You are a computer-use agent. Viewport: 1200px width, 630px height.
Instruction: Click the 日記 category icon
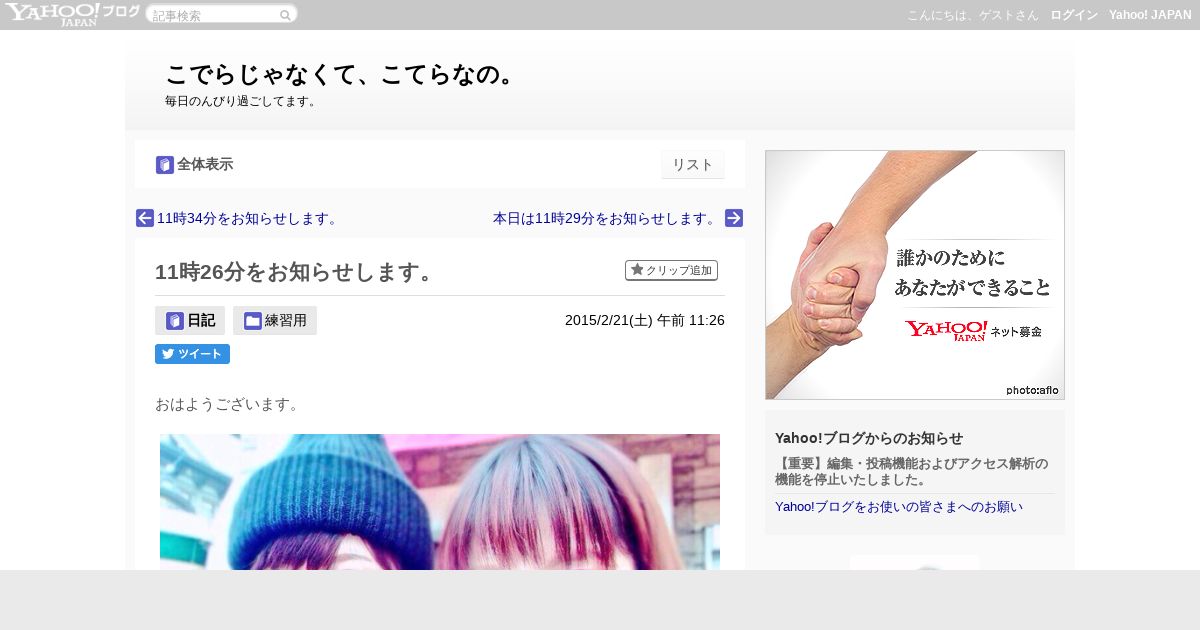(x=175, y=321)
